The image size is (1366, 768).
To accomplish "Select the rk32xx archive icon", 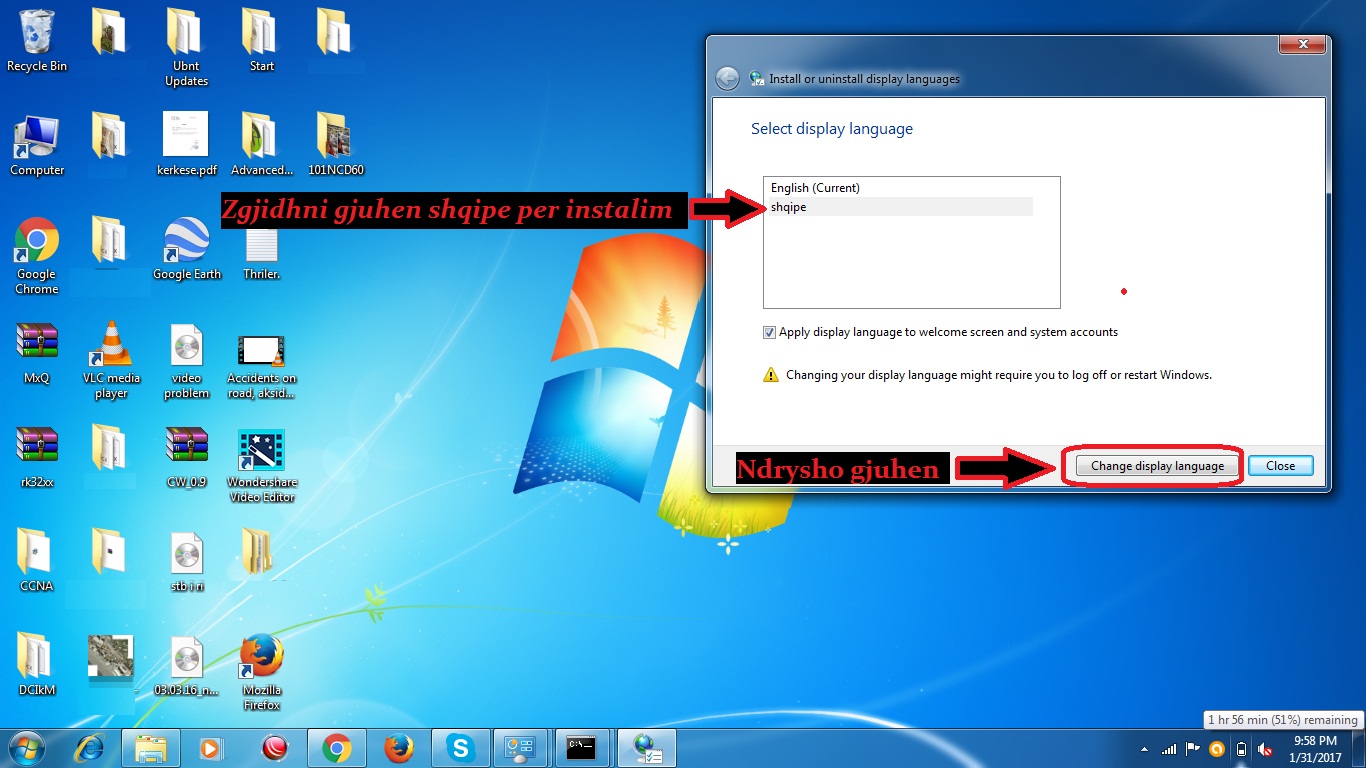I will click(37, 457).
